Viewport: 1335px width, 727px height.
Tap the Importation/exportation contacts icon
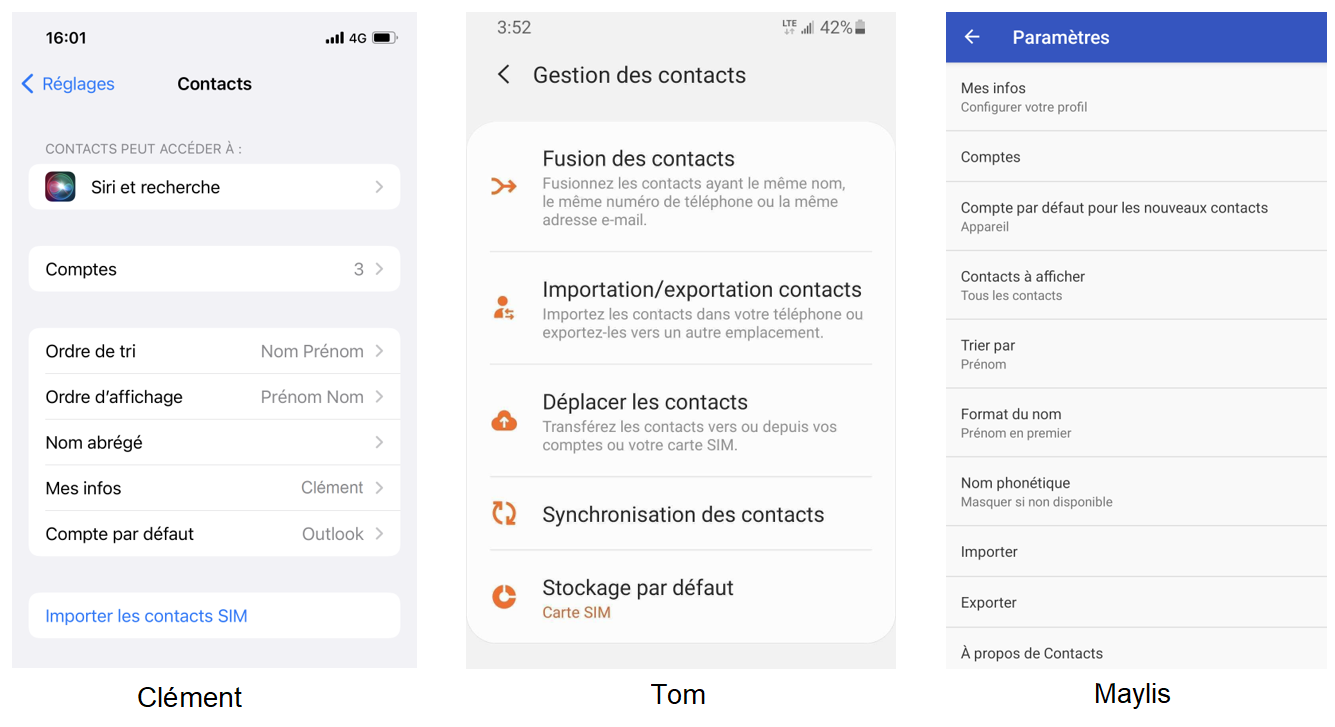[x=504, y=308]
